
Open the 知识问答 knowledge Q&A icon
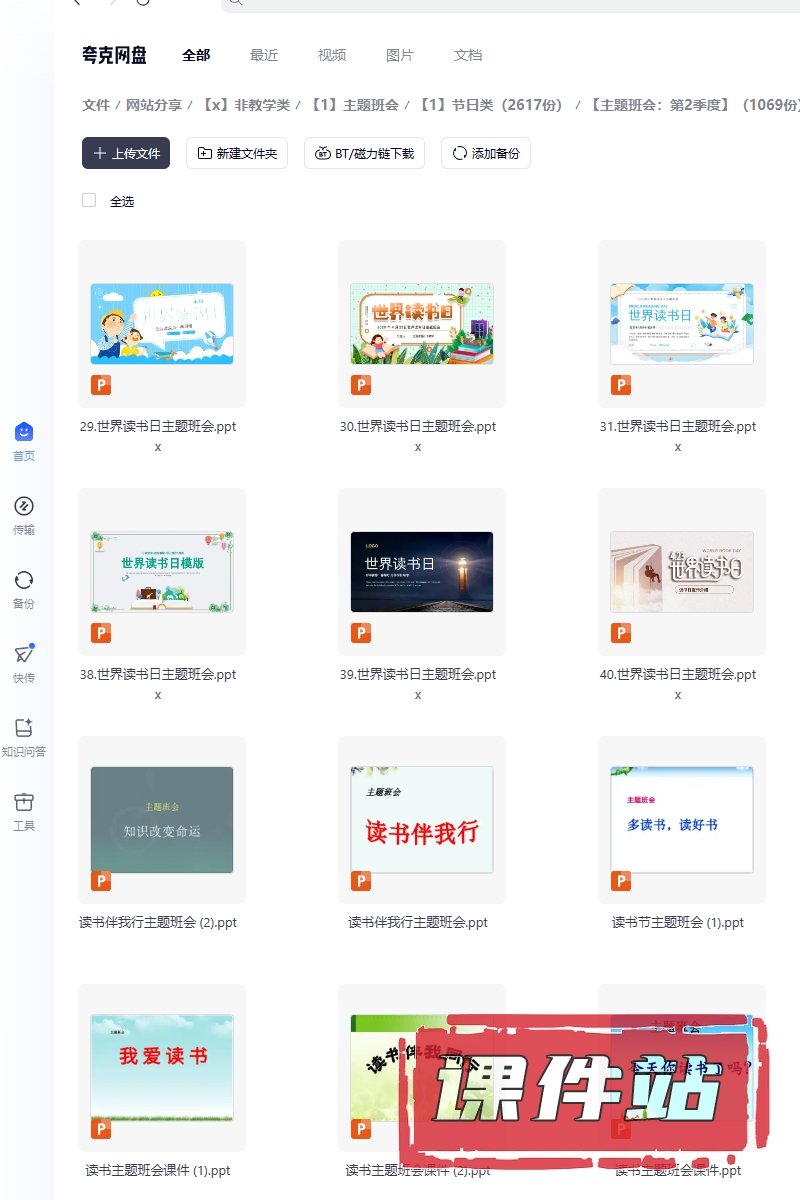[x=24, y=728]
